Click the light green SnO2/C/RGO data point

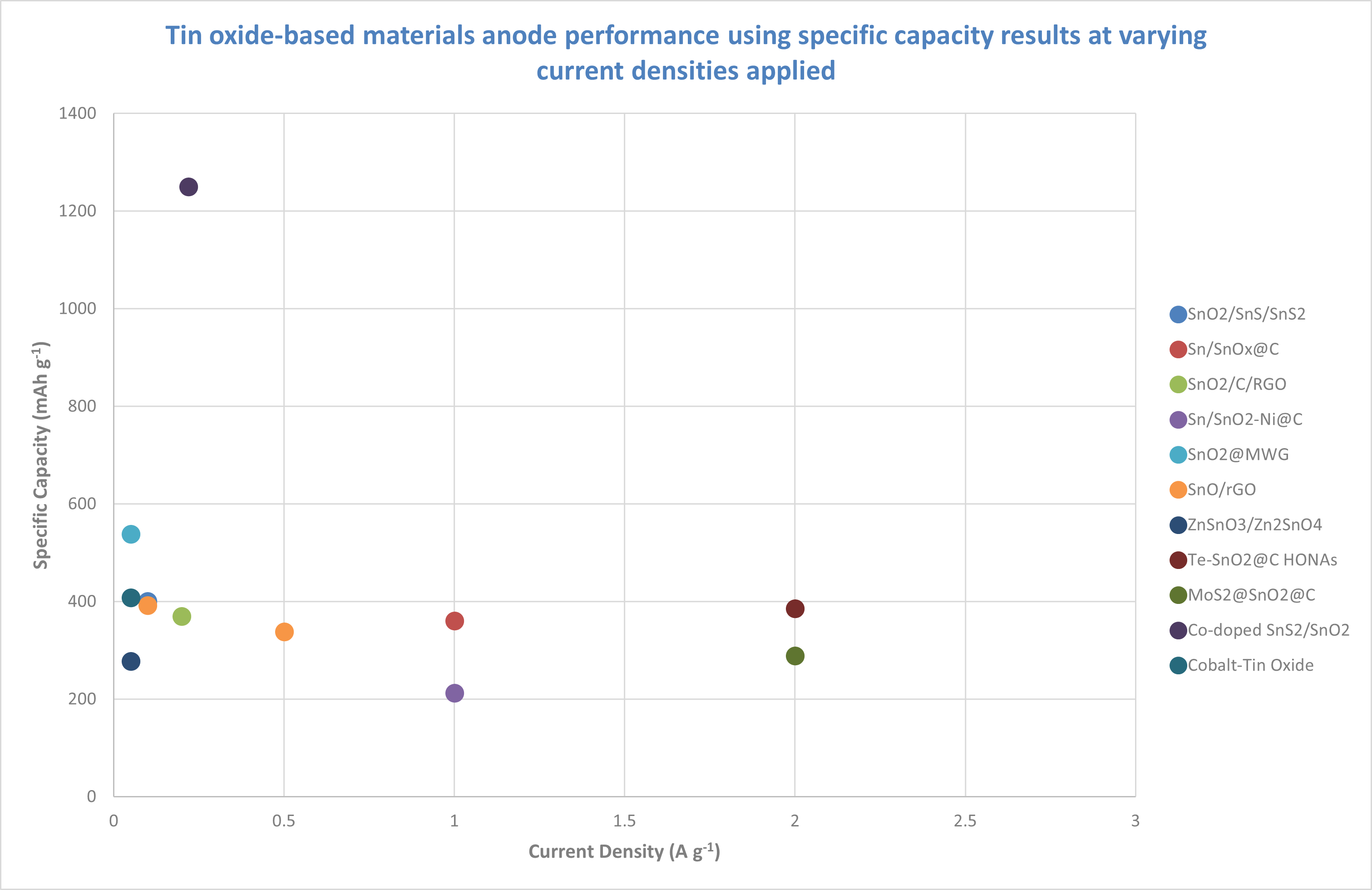click(x=182, y=616)
